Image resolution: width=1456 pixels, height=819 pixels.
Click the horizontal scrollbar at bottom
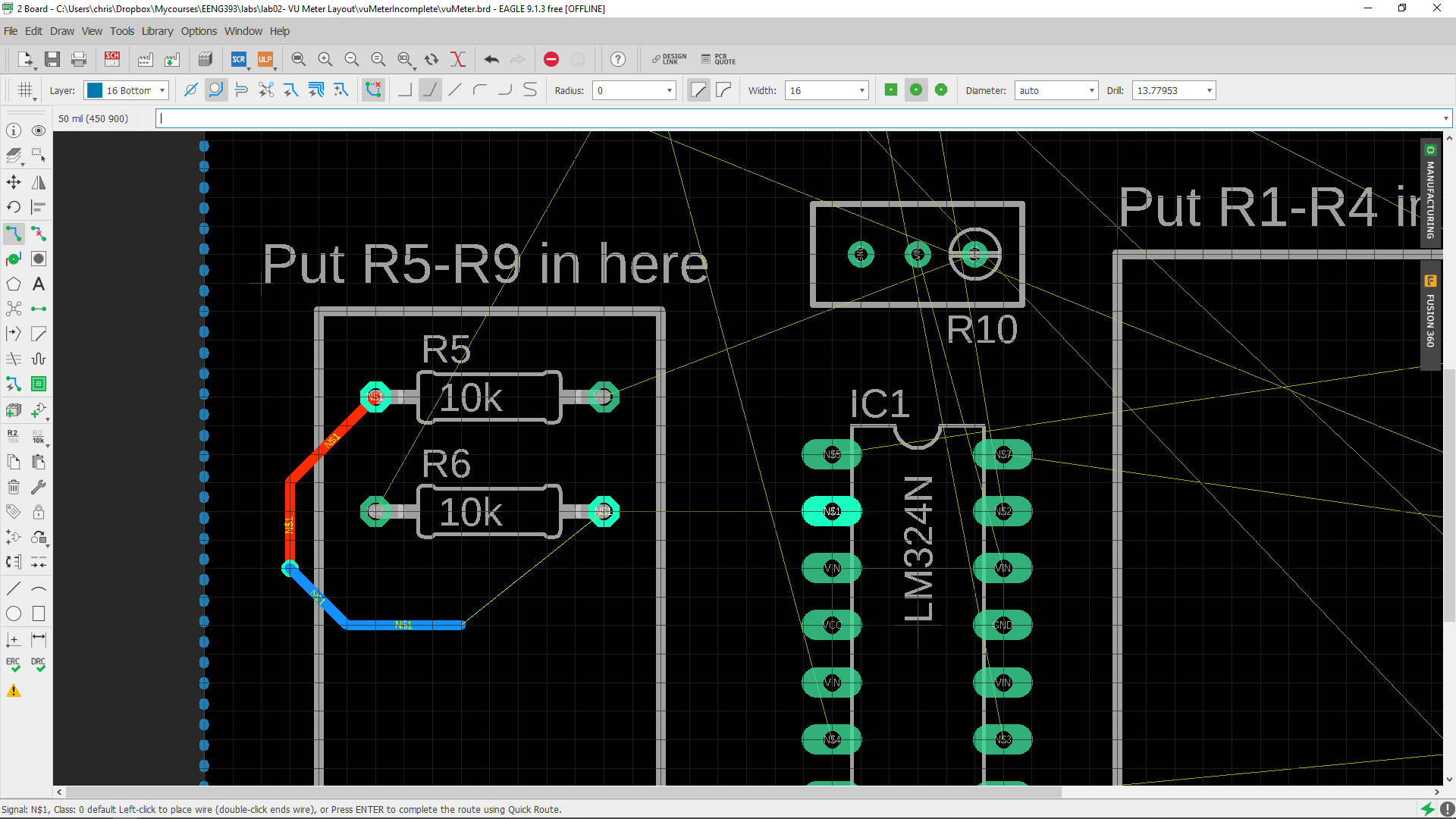[563, 792]
